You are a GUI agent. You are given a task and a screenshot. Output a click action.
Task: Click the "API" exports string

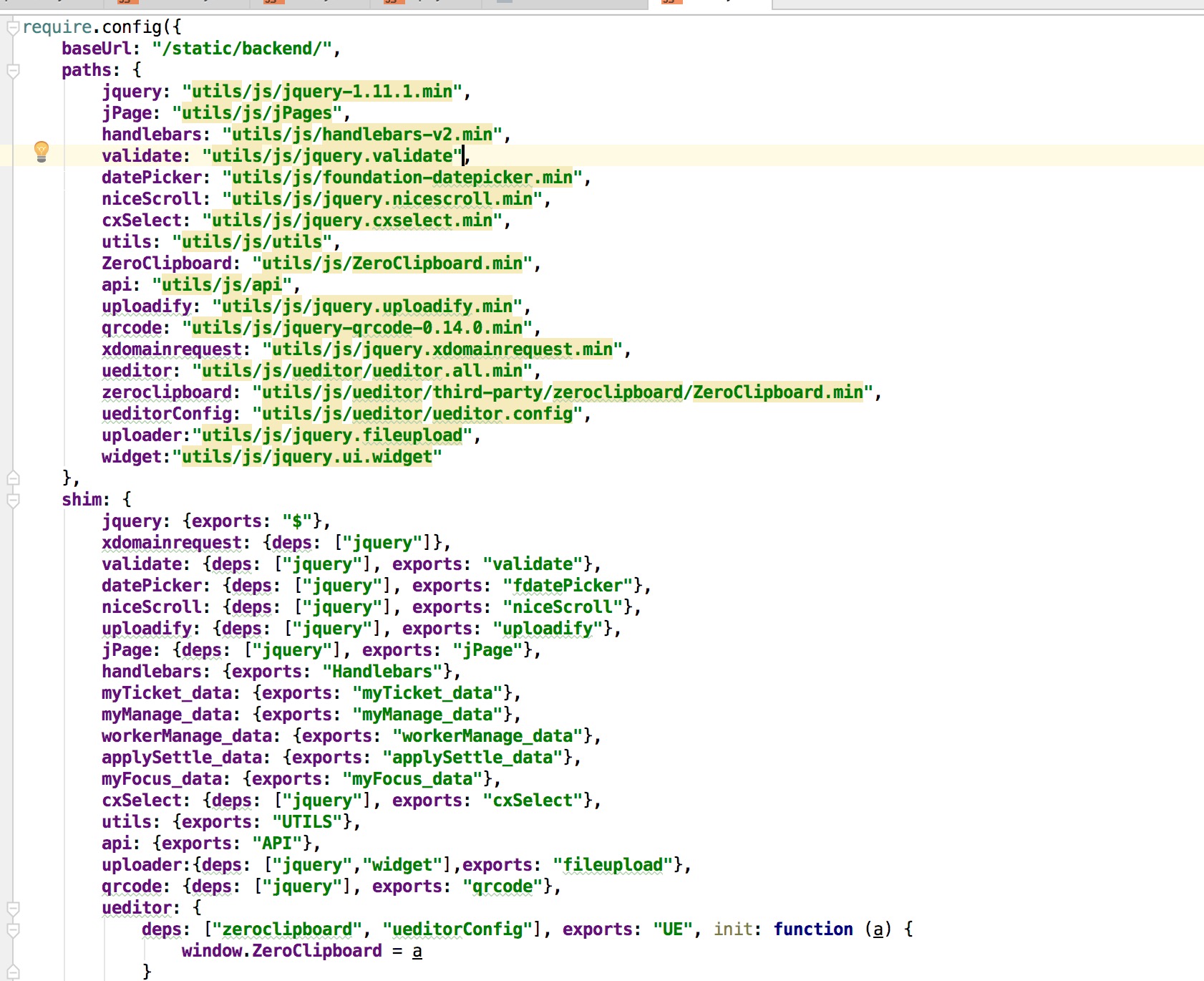click(x=277, y=844)
